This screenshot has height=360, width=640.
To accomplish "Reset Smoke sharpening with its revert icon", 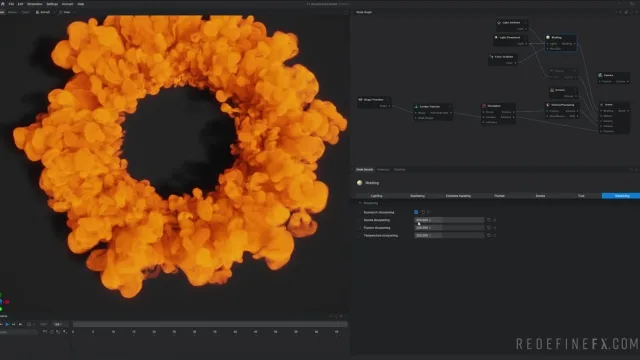I will tap(489, 220).
